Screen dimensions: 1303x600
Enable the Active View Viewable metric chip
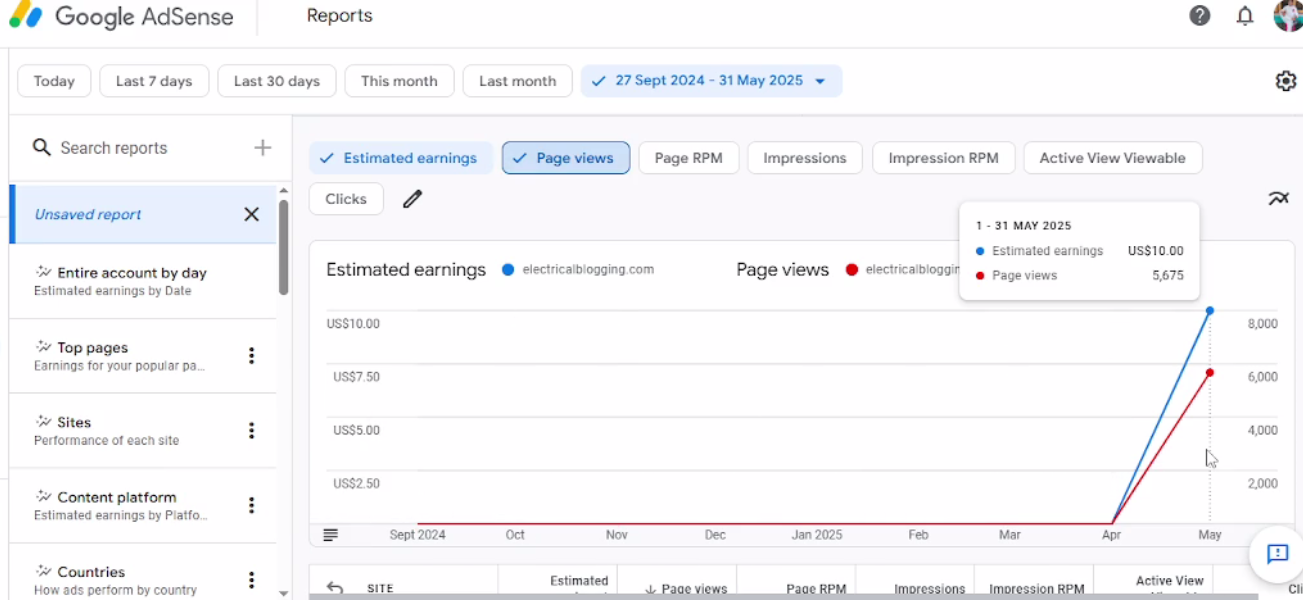click(x=1113, y=158)
